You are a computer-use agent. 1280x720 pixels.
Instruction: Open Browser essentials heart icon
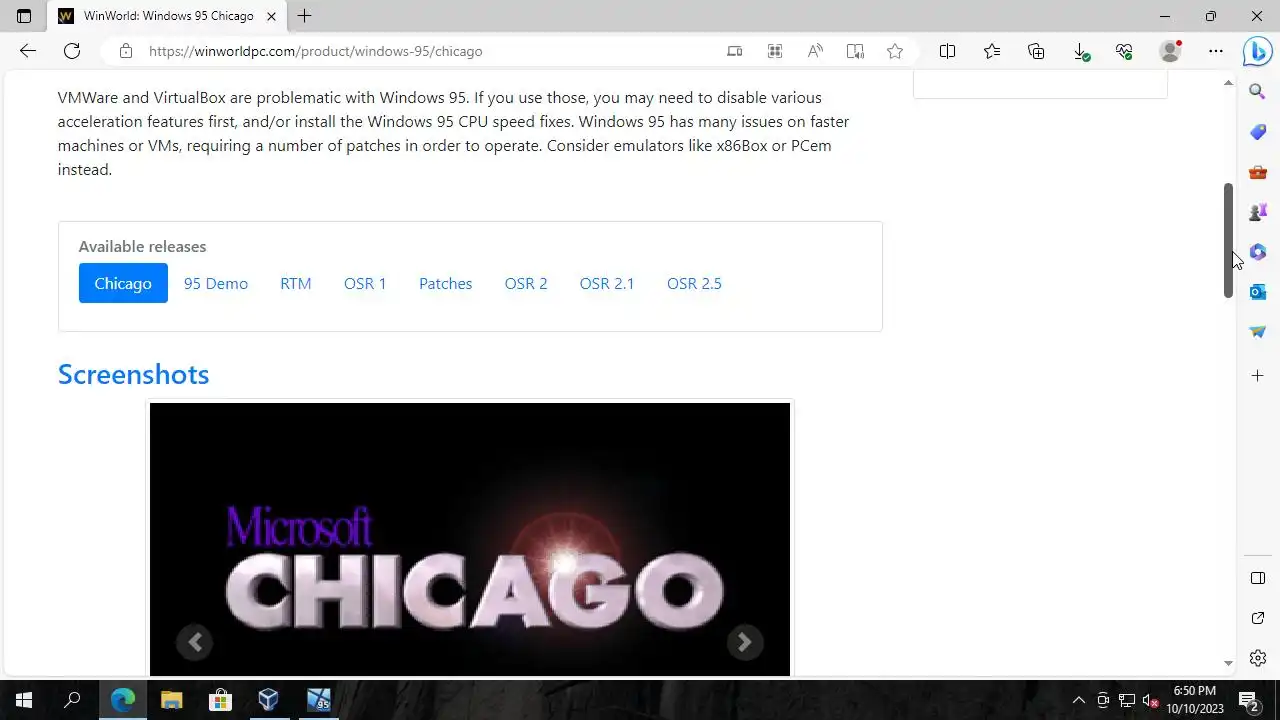coord(1125,51)
